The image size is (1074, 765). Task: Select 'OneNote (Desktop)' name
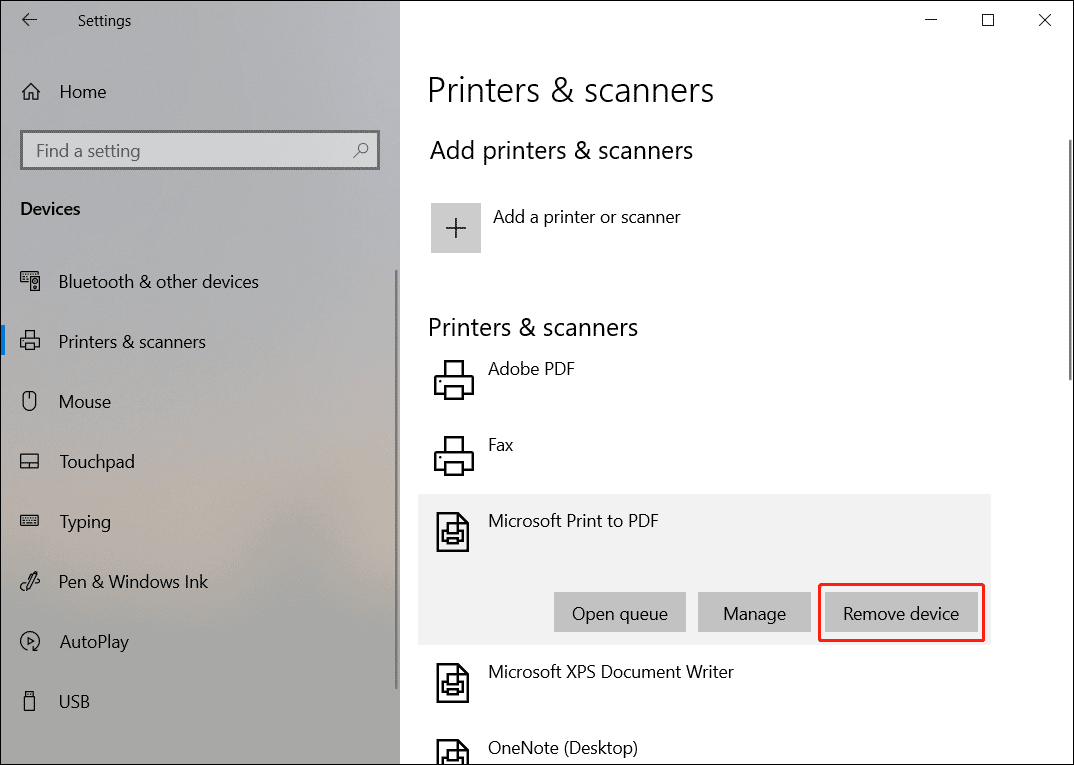coord(563,748)
